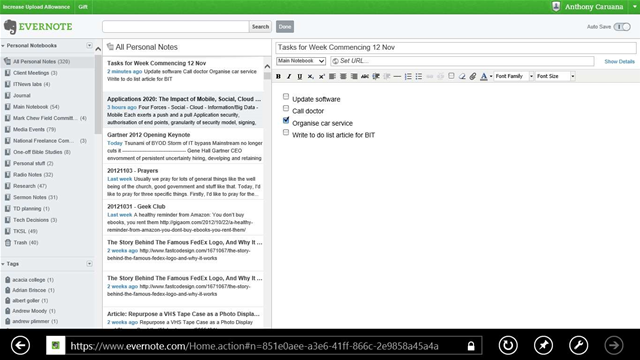Select All Personal Notes notebook
This screenshot has height=360, width=640.
42,62
